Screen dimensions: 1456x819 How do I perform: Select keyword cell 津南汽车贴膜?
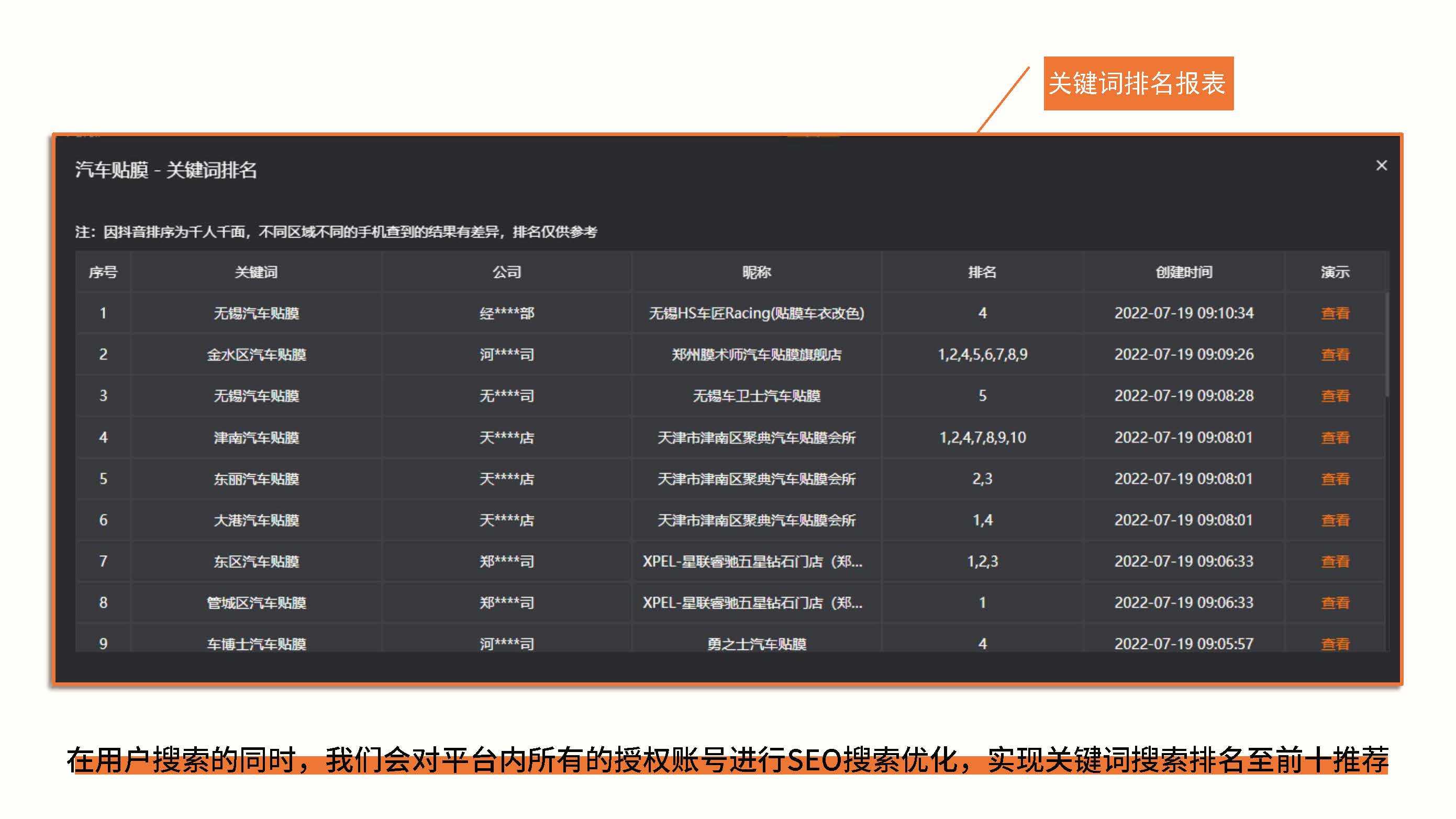(x=256, y=437)
